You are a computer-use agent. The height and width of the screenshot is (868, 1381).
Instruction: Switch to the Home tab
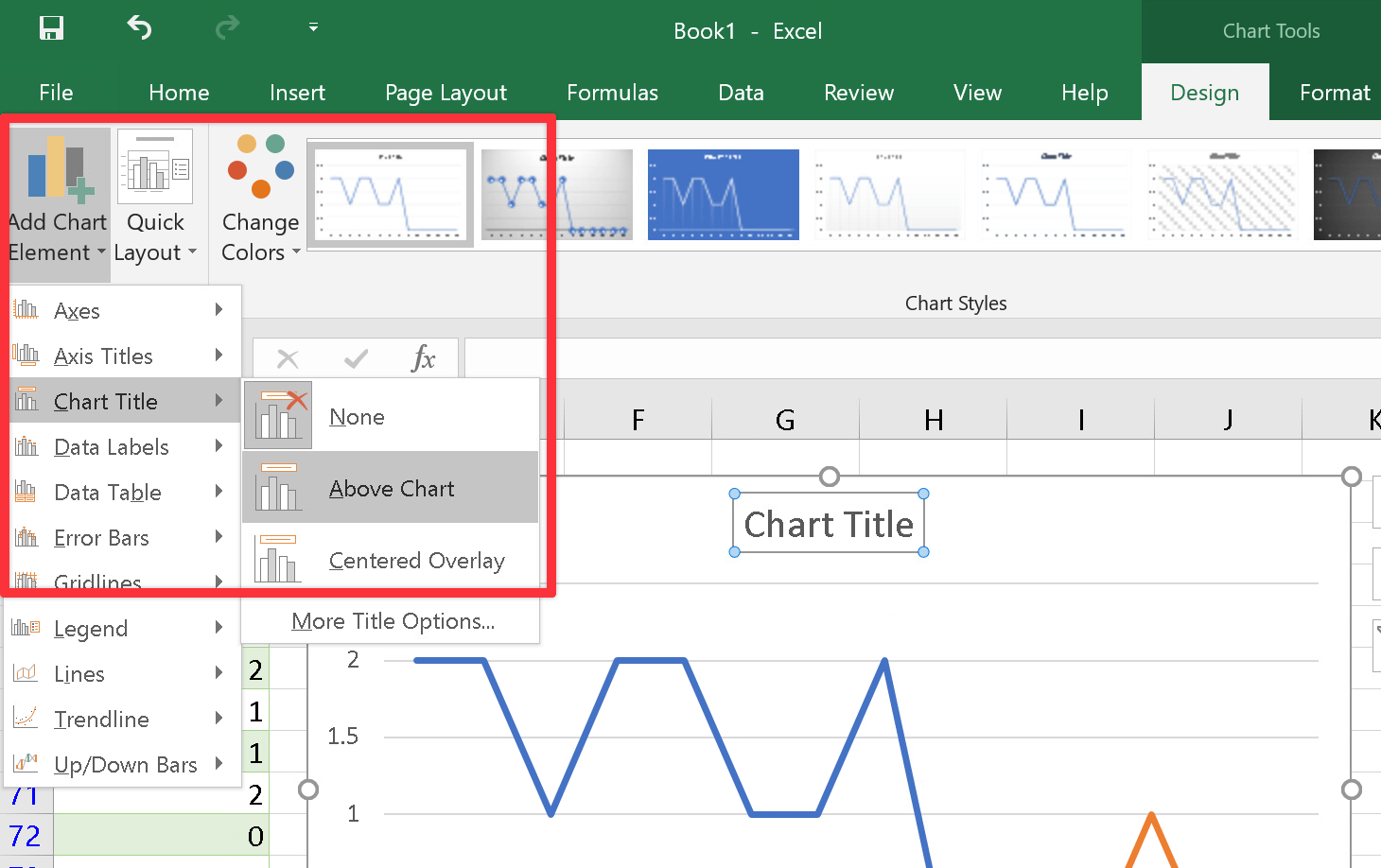(x=179, y=93)
